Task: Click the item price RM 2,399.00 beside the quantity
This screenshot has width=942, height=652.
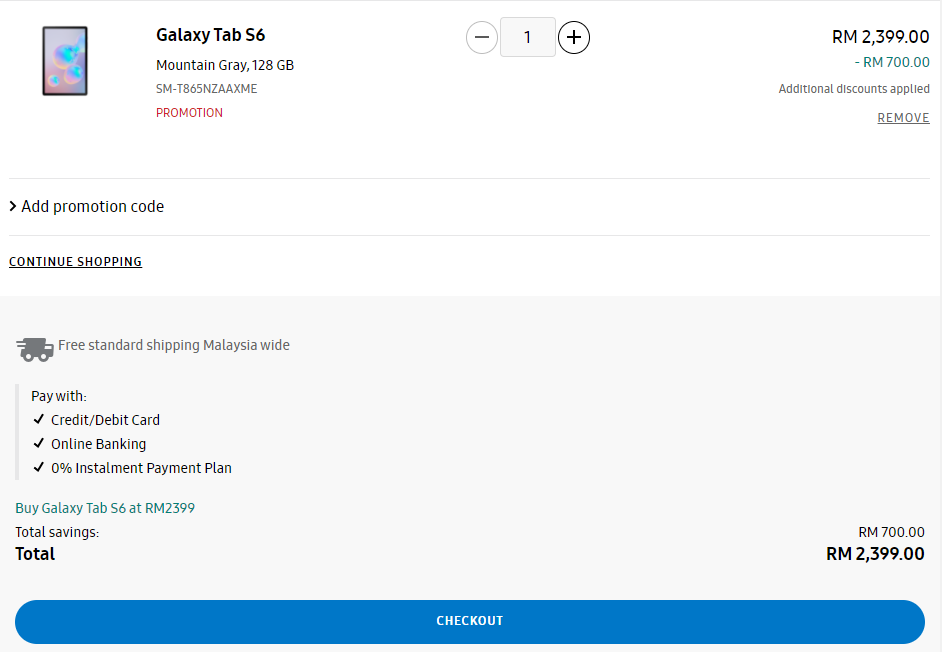Action: [881, 37]
